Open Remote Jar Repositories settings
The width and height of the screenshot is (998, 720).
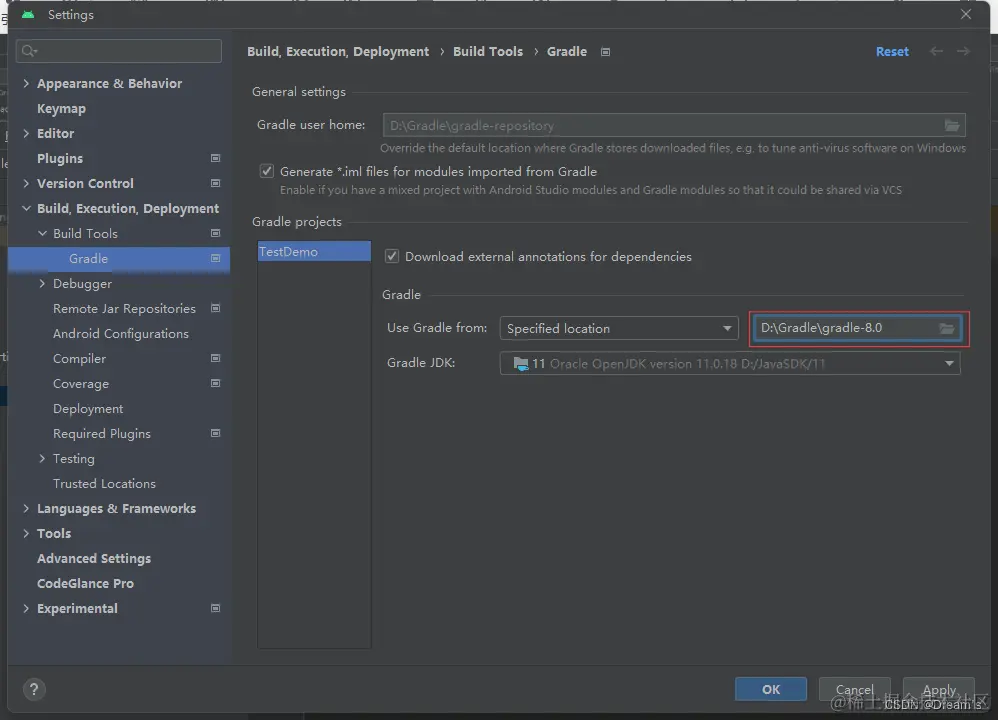124,309
